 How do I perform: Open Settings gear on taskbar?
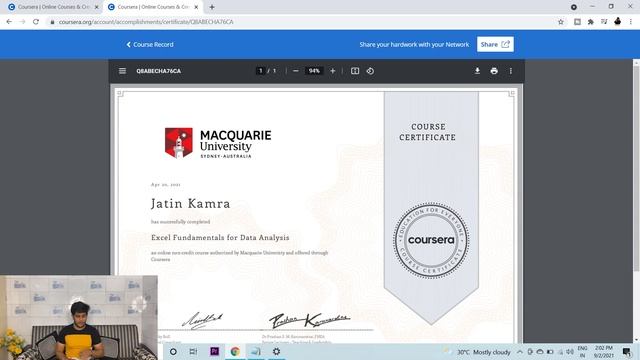coord(276,351)
